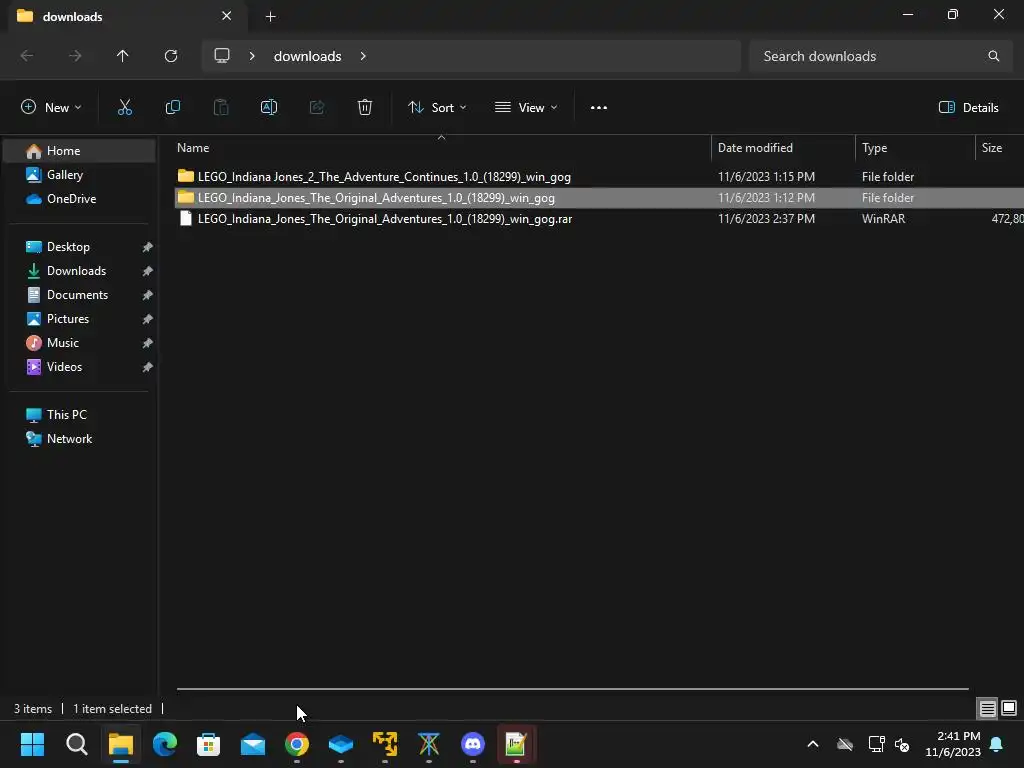
Task: Click the Cut scissors icon
Action: pos(124,107)
